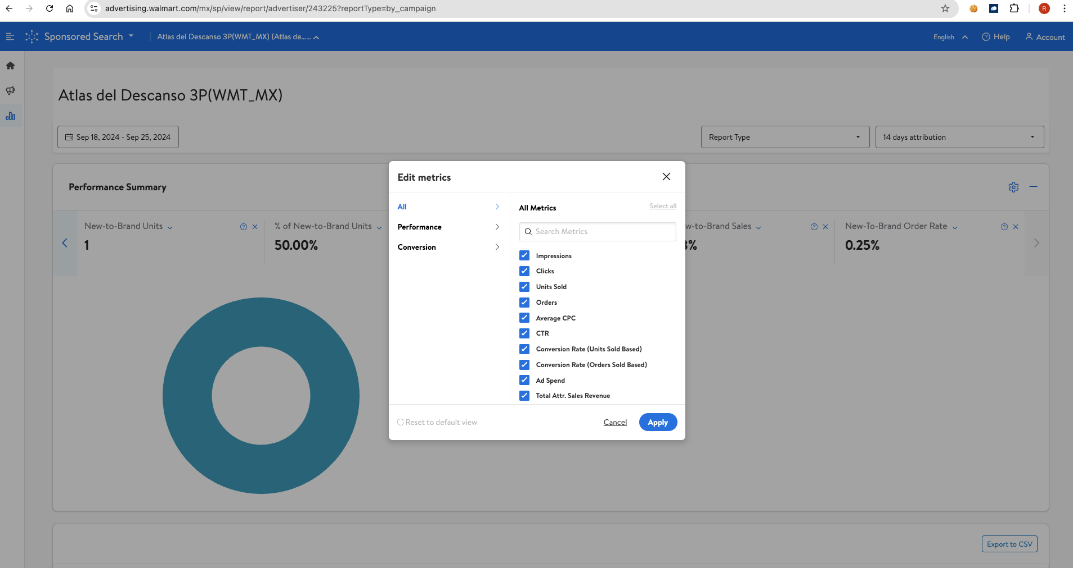Open the % of New-to-Brand Units dropdown

(379, 227)
